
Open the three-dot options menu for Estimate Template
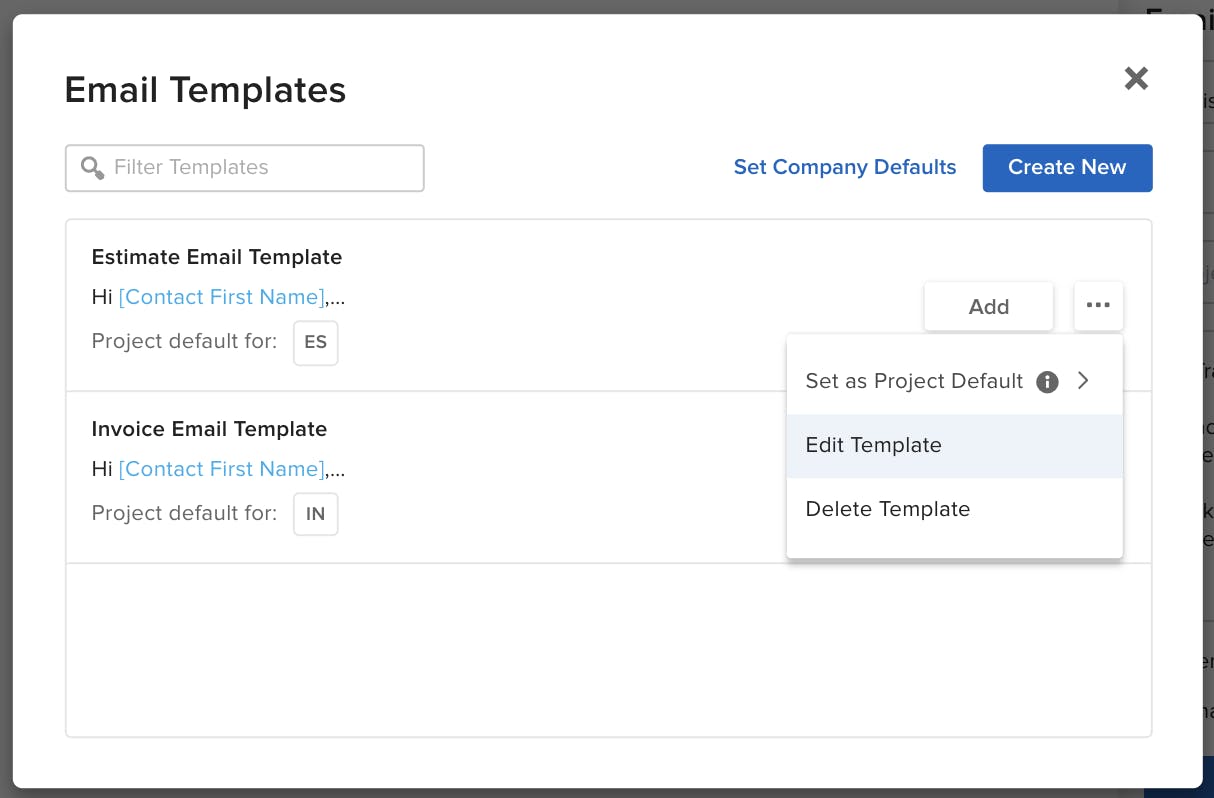(x=1098, y=306)
